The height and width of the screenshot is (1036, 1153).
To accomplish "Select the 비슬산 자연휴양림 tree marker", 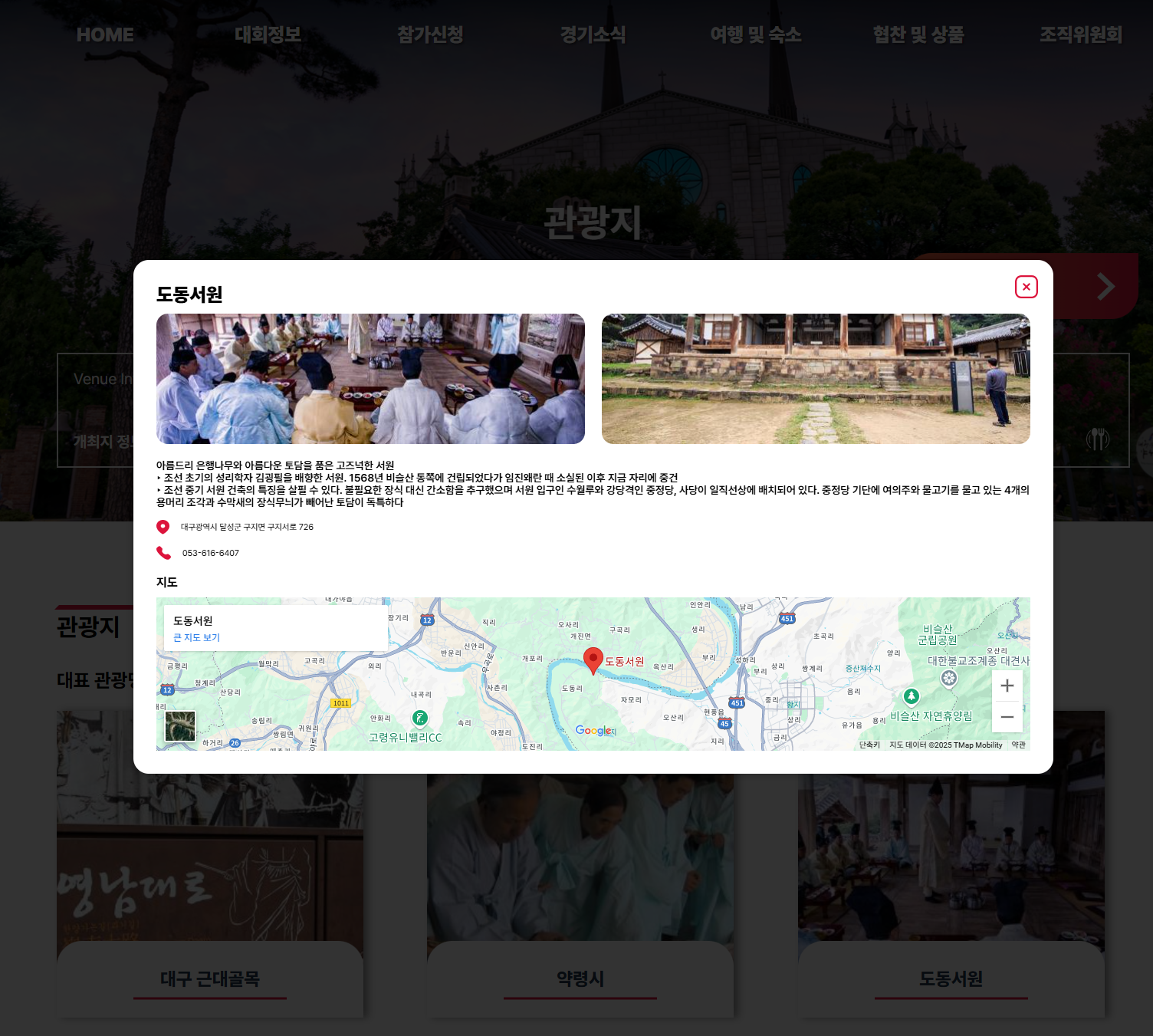I will pyautogui.click(x=911, y=696).
